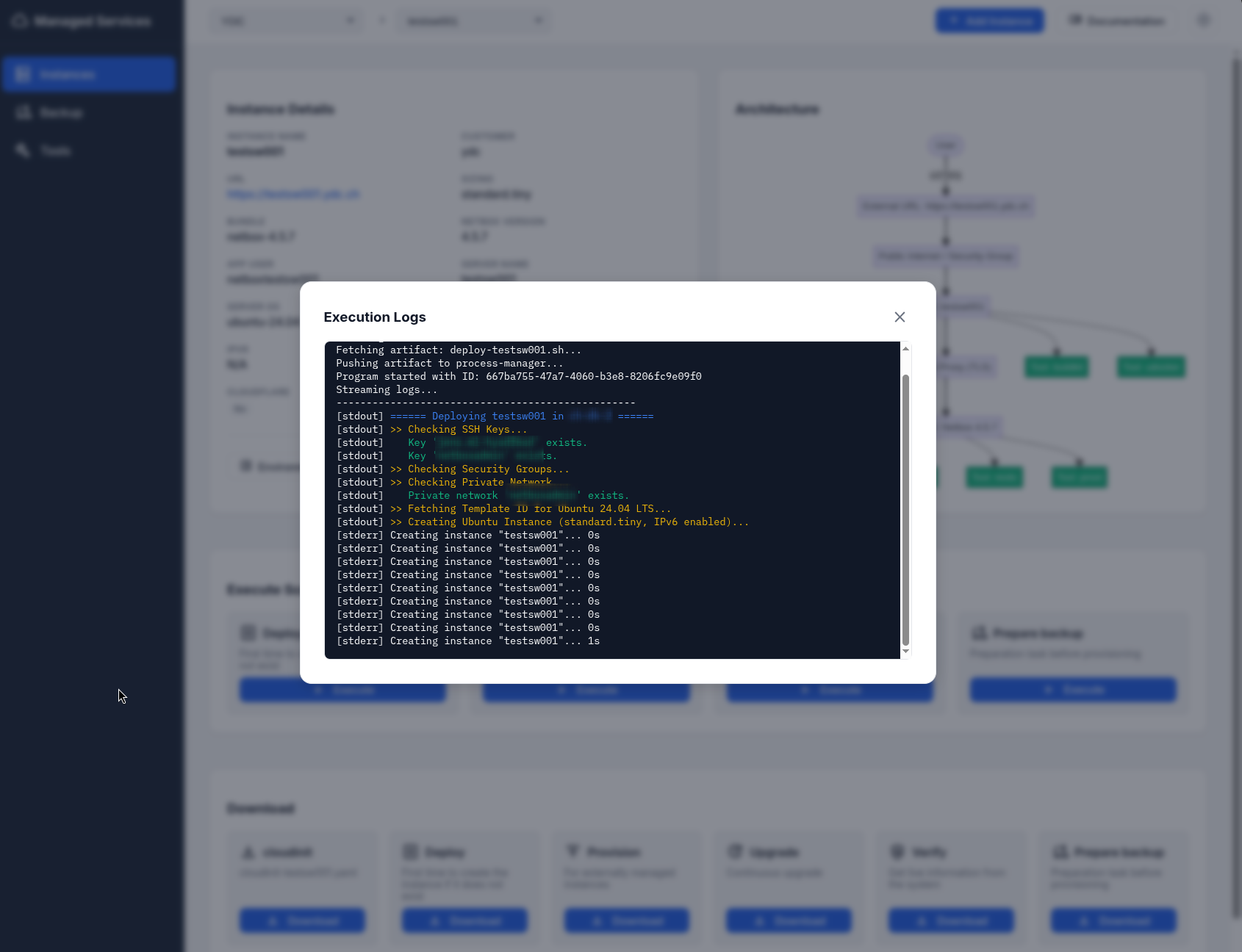
Task: Click the Add Instance button
Action: point(989,21)
